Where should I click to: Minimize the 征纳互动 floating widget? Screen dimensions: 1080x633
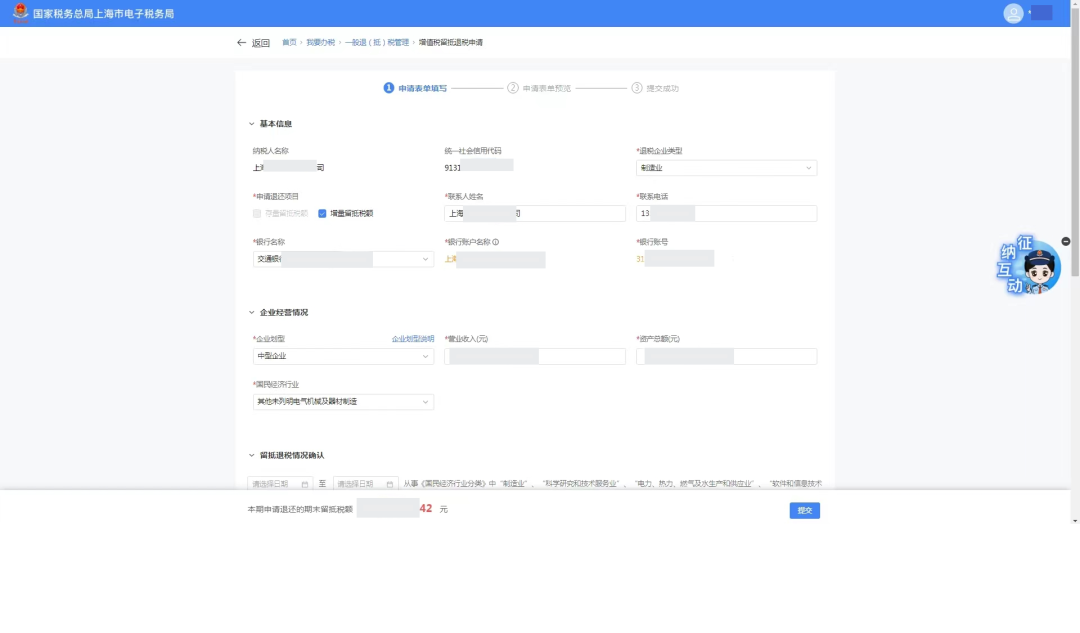pyautogui.click(x=1065, y=241)
